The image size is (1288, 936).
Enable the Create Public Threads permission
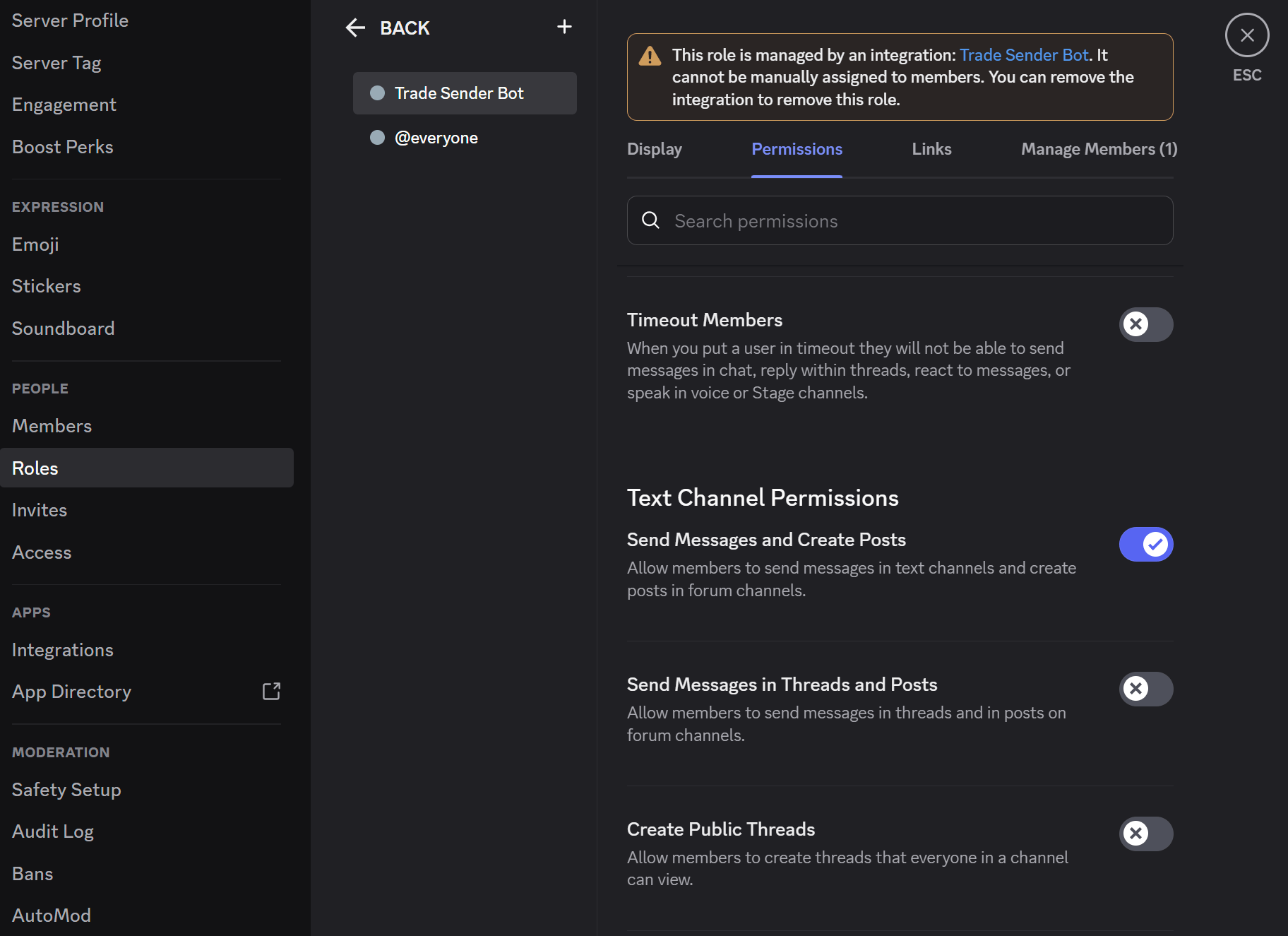click(1145, 834)
